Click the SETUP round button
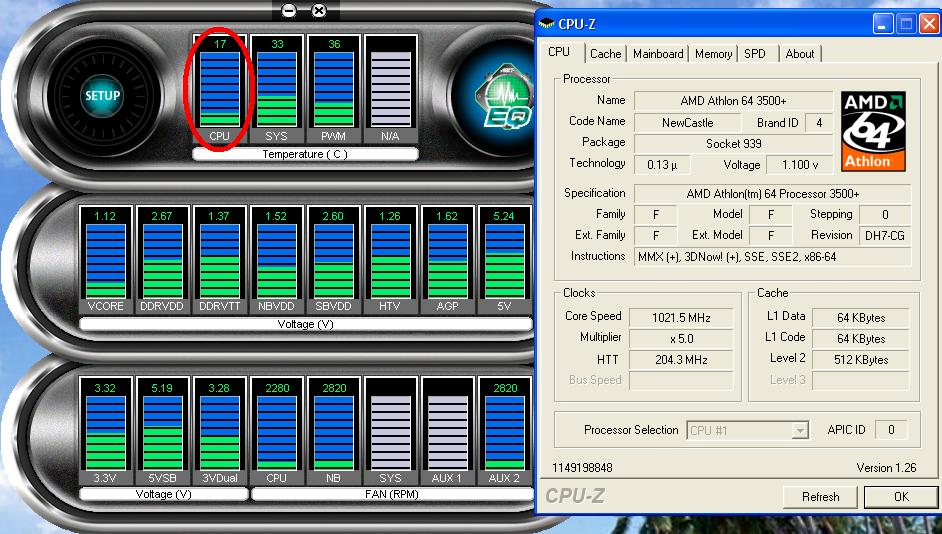 point(102,96)
